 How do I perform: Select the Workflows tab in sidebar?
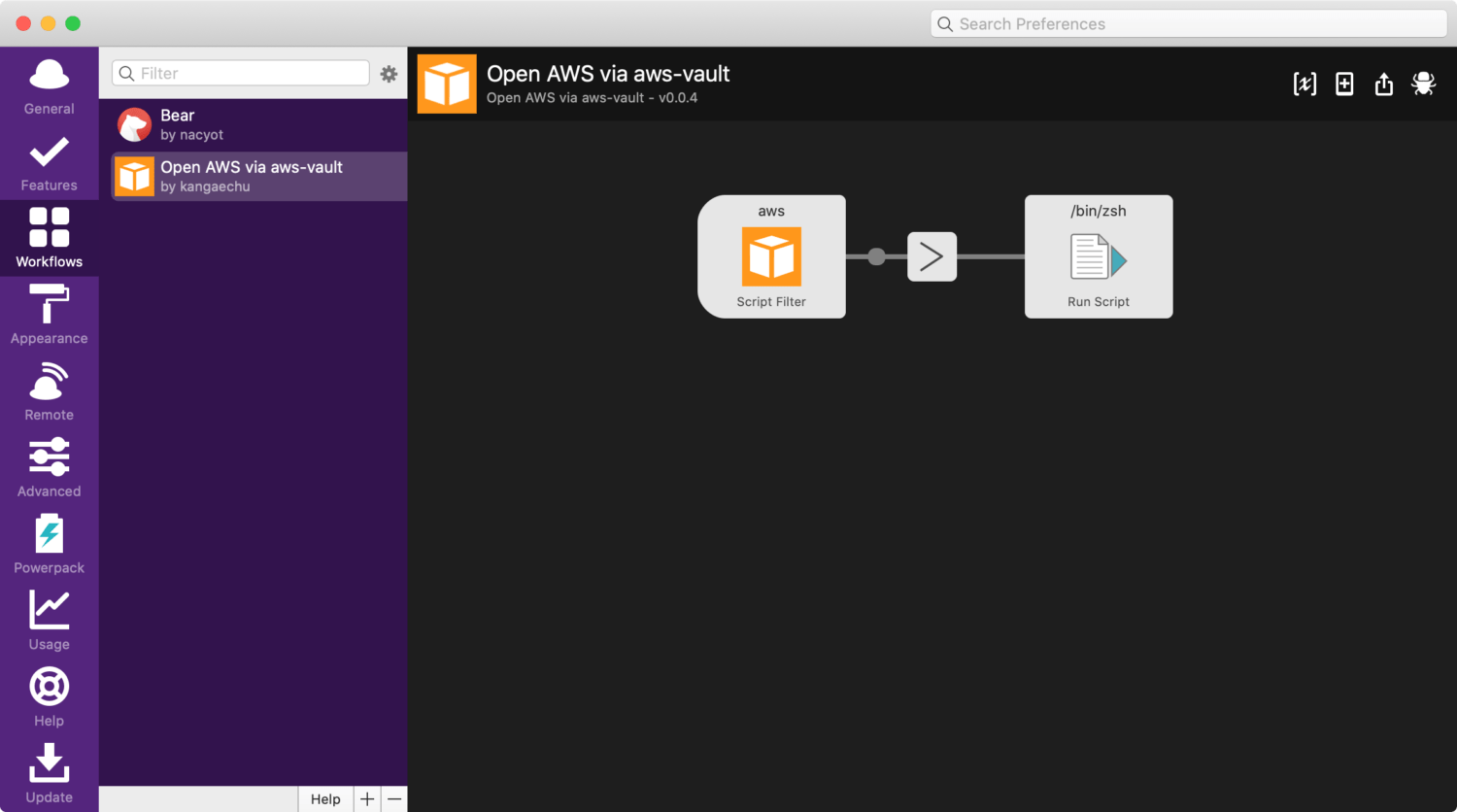pos(49,238)
